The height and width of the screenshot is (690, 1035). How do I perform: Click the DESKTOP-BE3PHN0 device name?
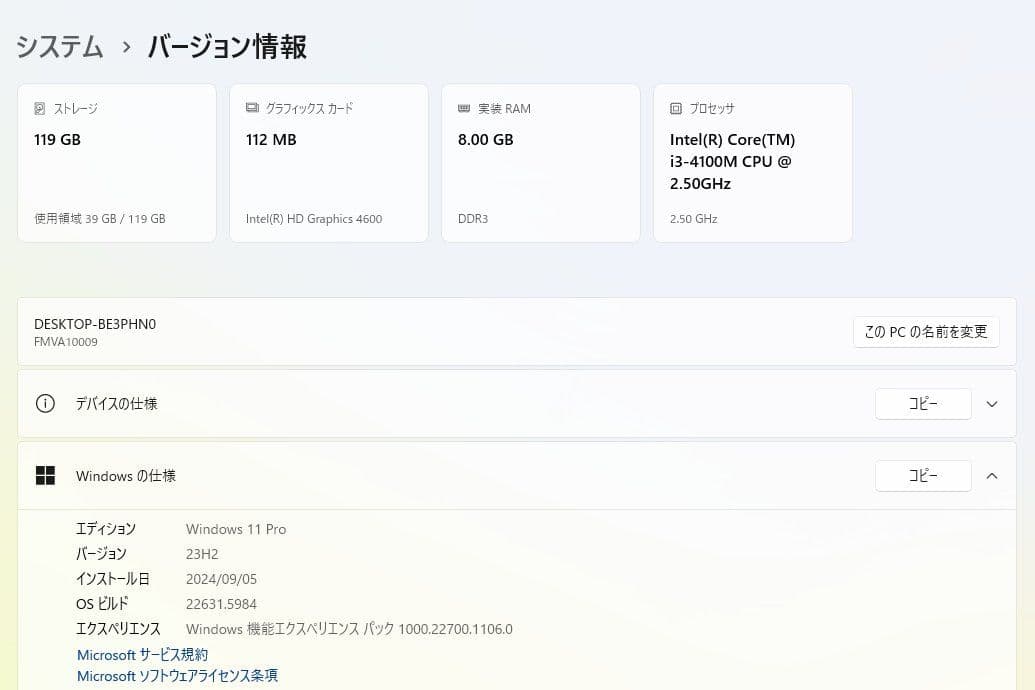coord(93,323)
